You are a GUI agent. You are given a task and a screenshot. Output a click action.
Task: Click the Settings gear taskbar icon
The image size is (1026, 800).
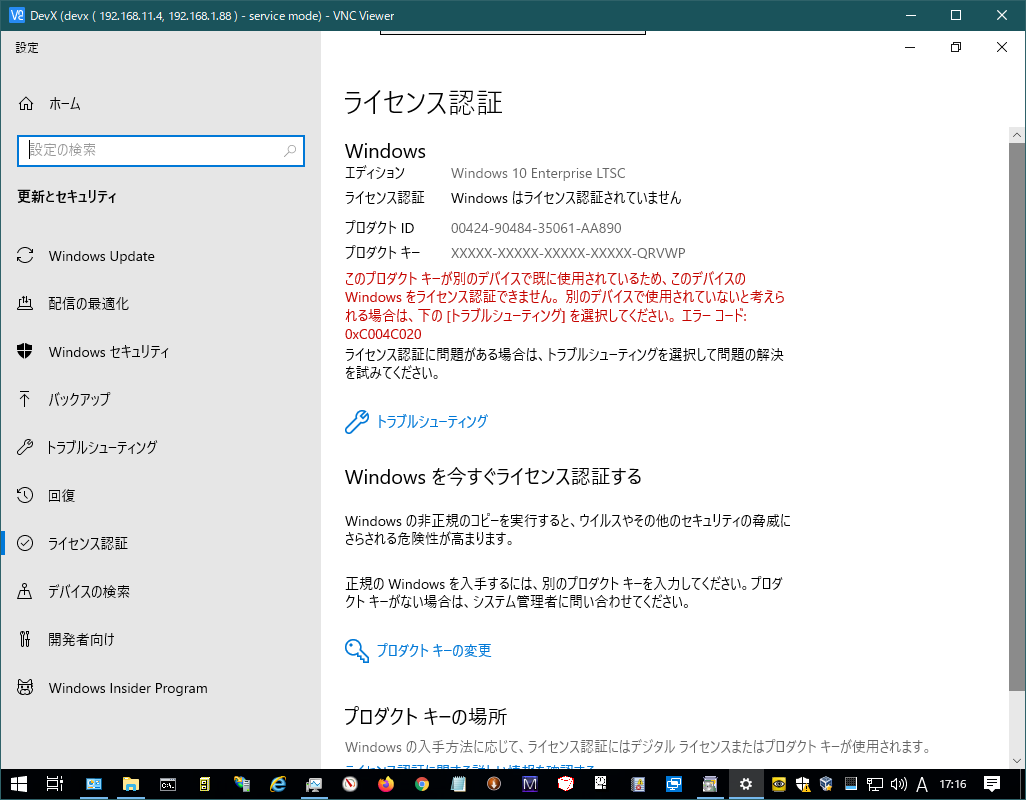point(745,784)
